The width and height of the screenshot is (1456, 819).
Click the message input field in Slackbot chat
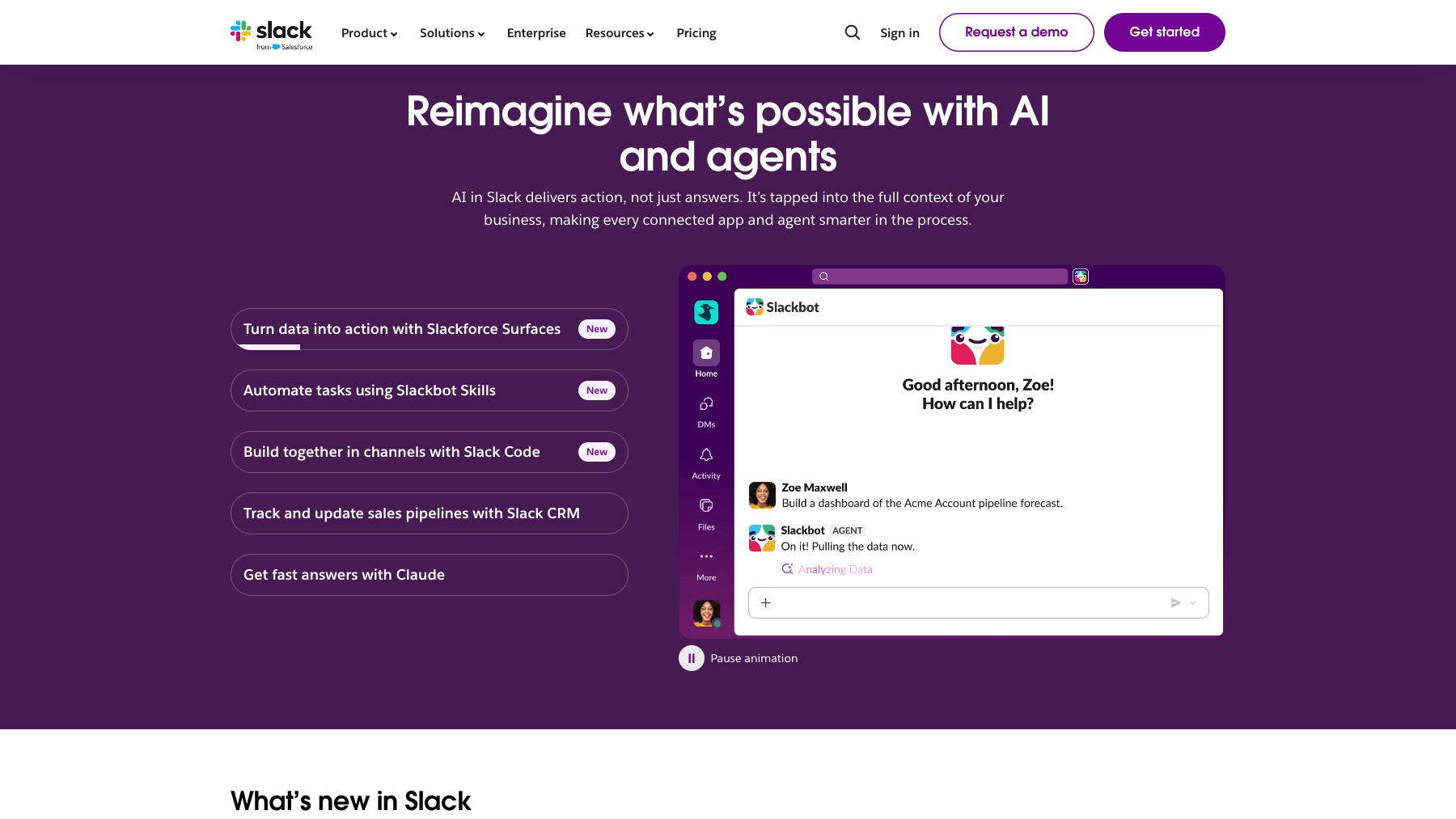coord(979,603)
